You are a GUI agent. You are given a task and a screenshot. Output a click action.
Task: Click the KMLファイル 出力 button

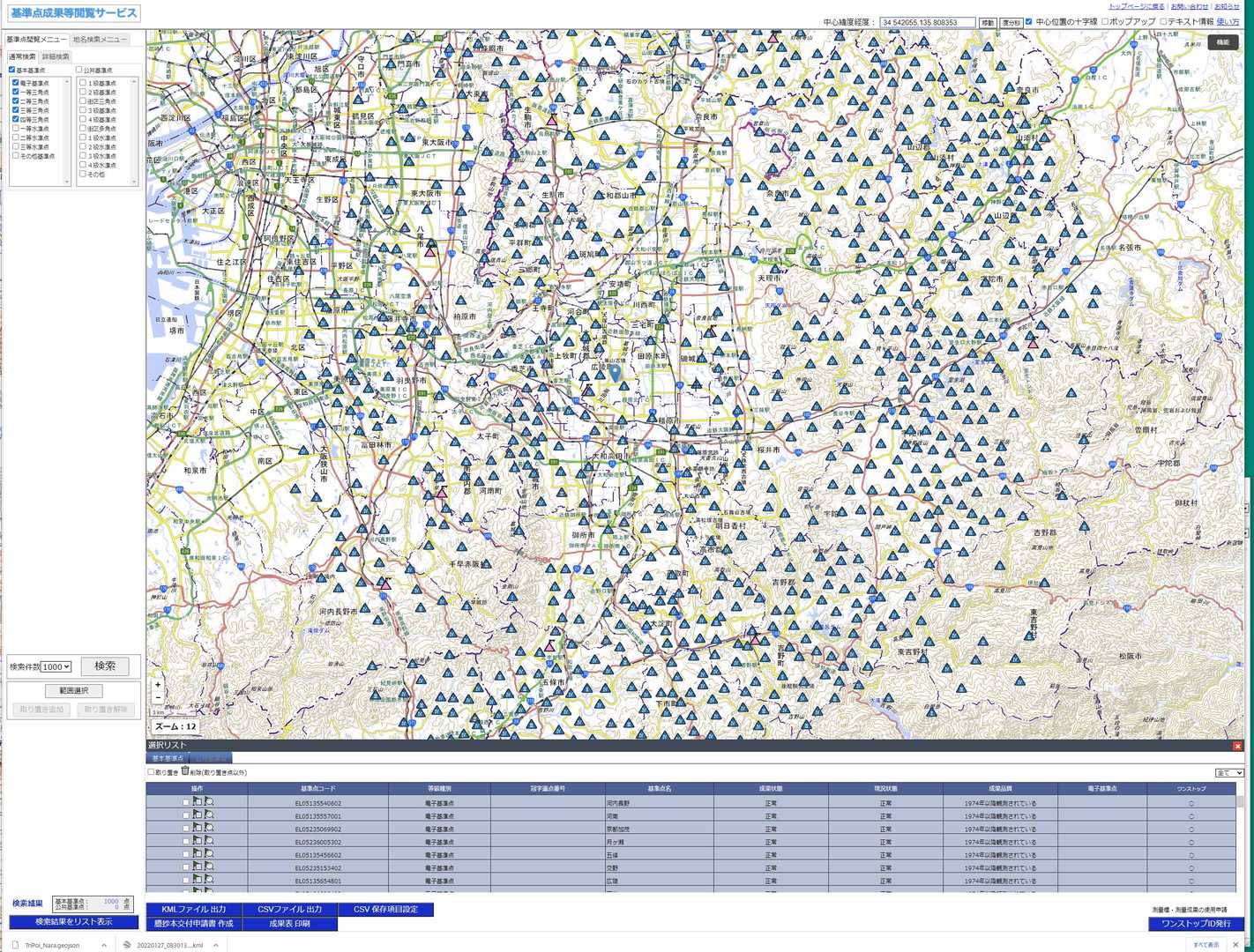pos(193,910)
